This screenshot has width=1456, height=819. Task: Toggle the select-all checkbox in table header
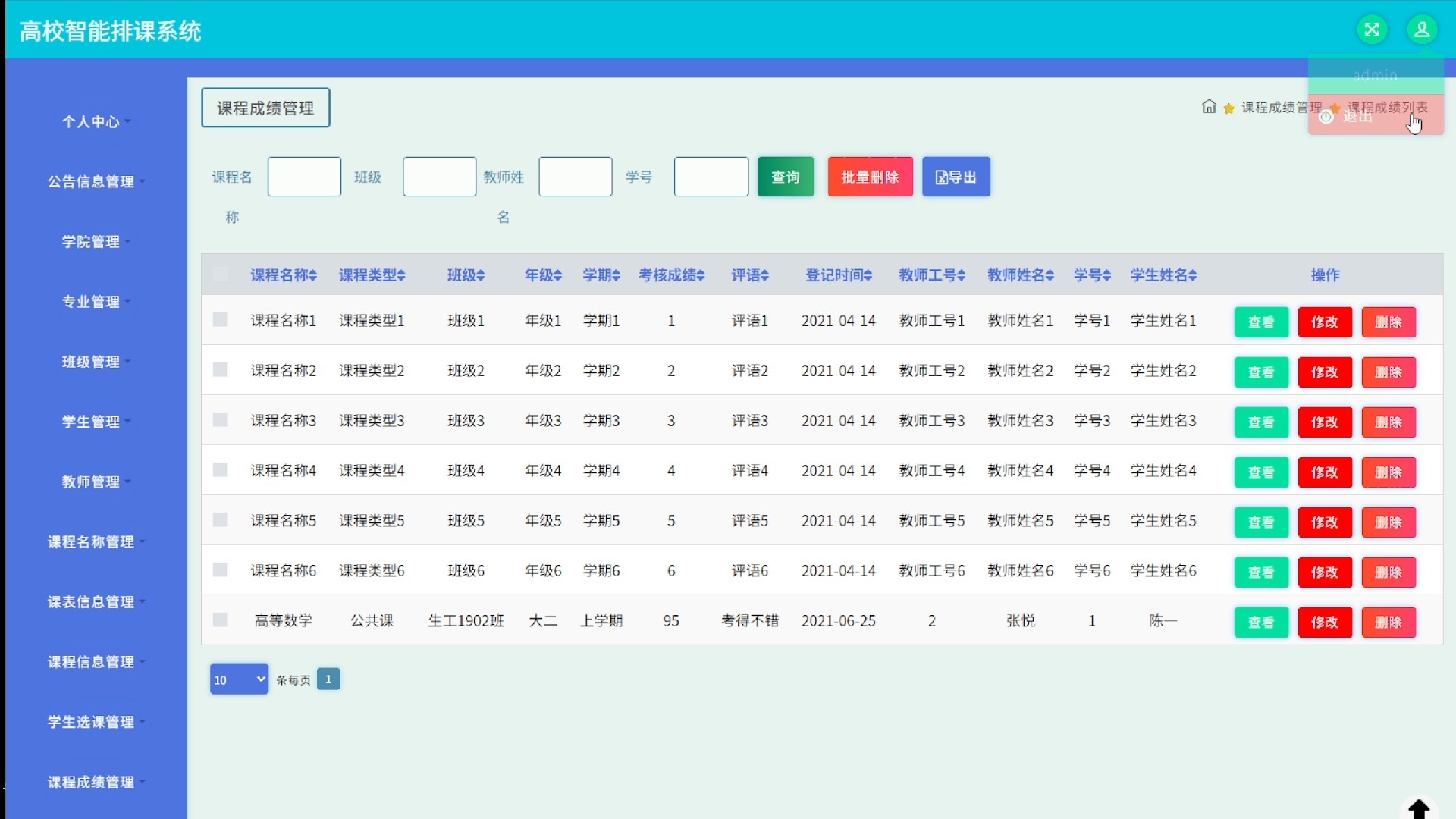[221, 274]
